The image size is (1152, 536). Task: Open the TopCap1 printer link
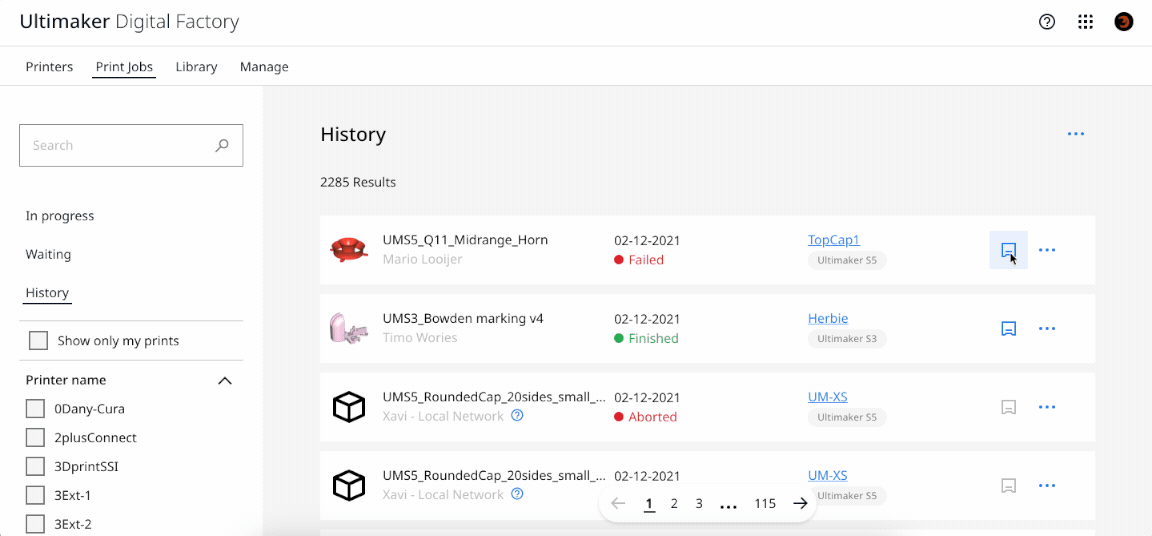[833, 240]
